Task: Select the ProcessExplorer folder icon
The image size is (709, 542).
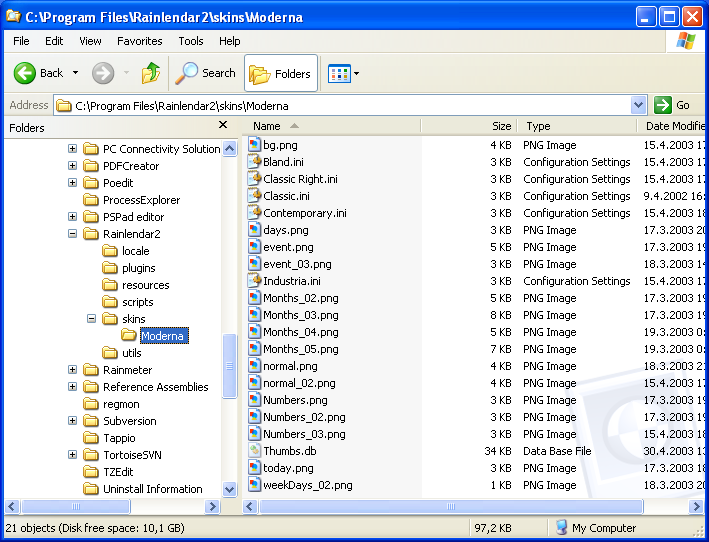Action: pyautogui.click(x=91, y=199)
